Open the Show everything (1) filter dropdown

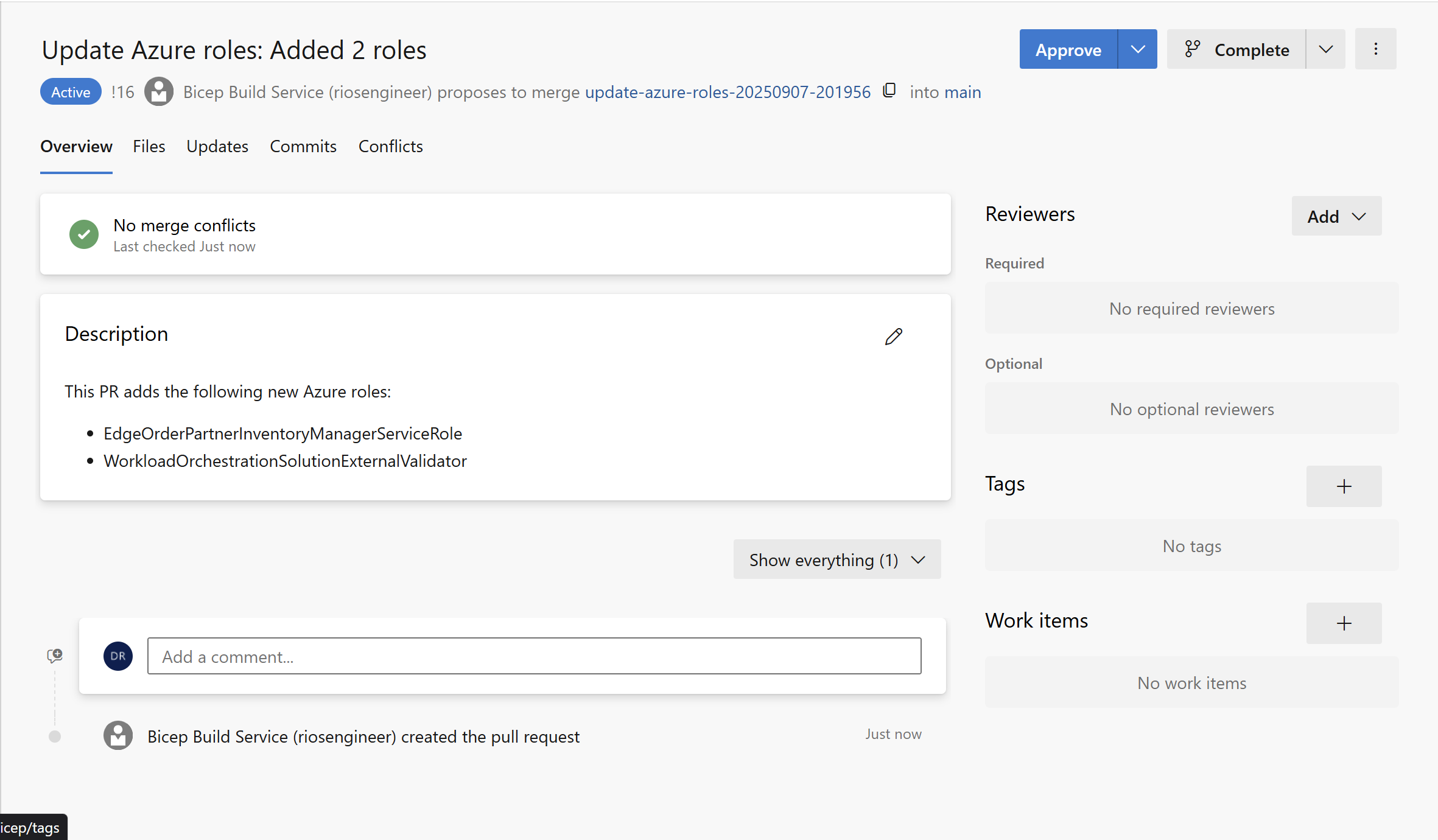pyautogui.click(x=837, y=559)
